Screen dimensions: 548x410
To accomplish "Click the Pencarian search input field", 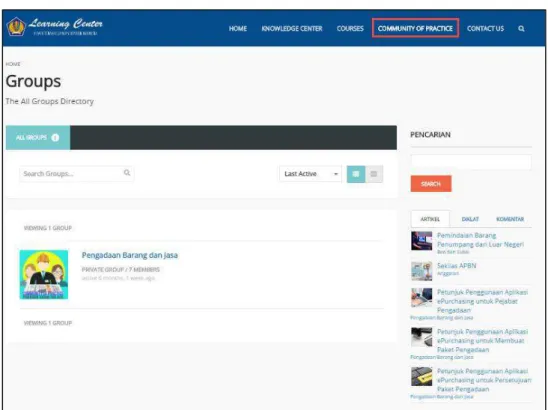I will pos(471,162).
